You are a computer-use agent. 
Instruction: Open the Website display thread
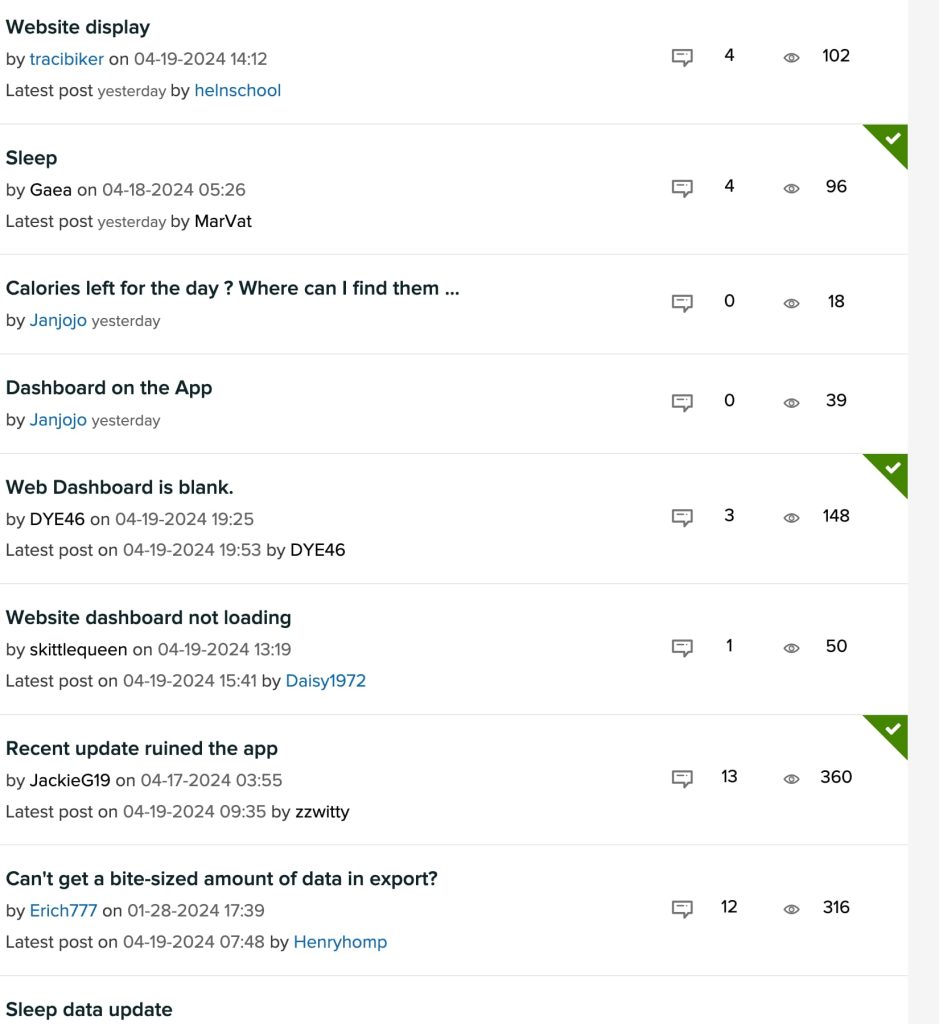pos(78,27)
